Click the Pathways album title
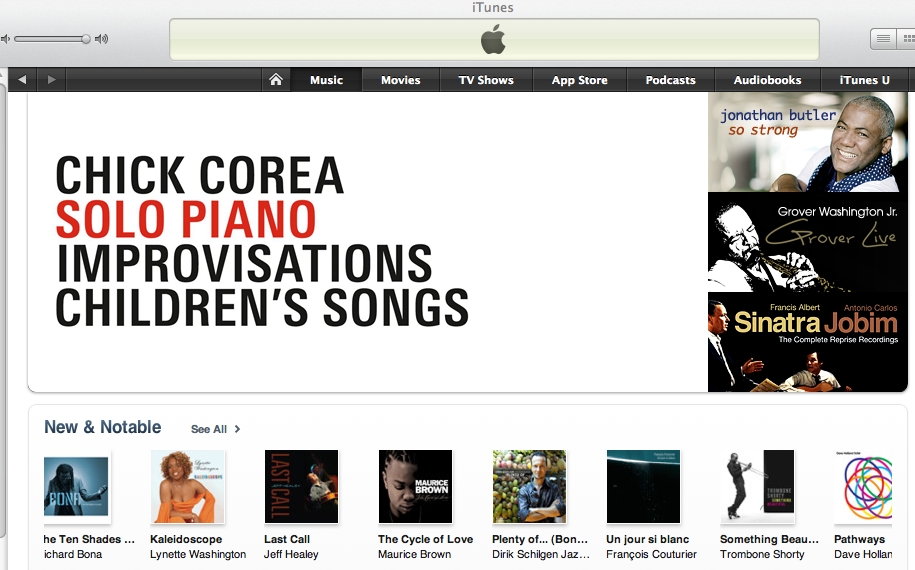 click(859, 539)
